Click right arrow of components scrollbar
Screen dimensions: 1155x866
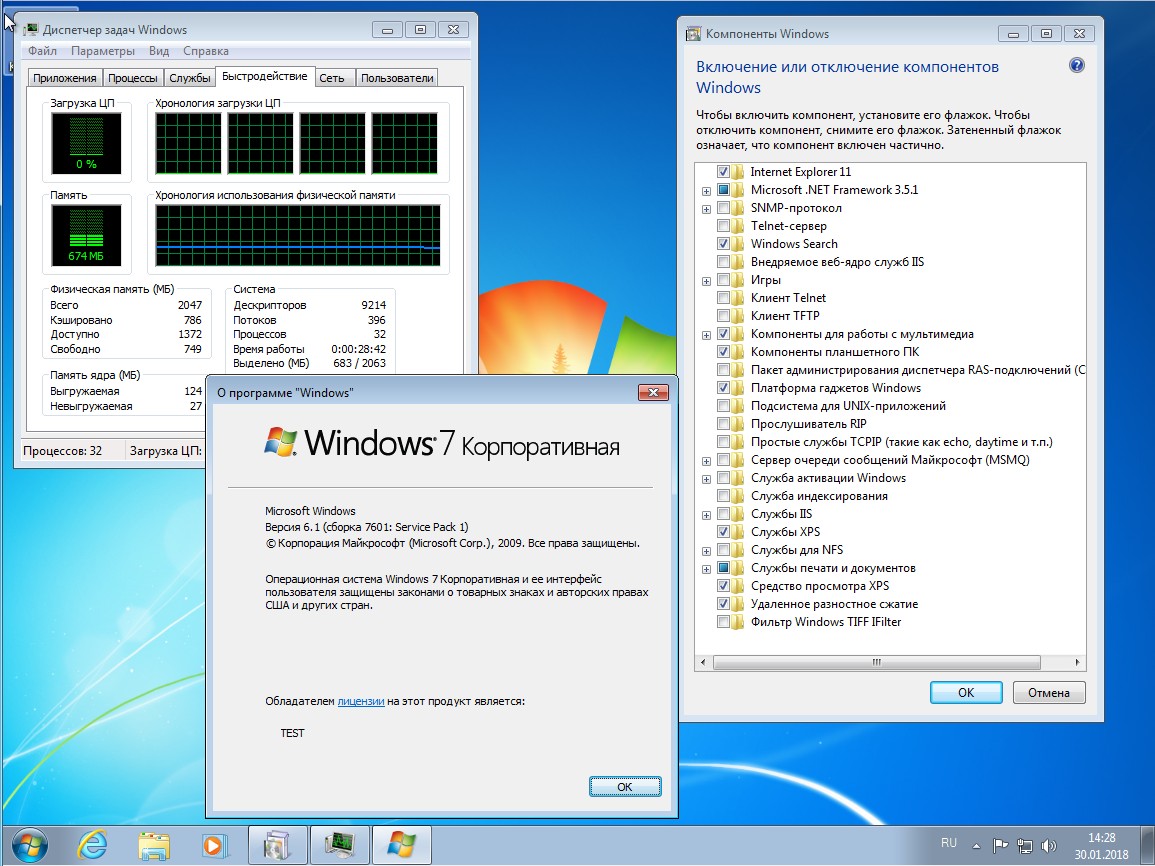(1078, 663)
